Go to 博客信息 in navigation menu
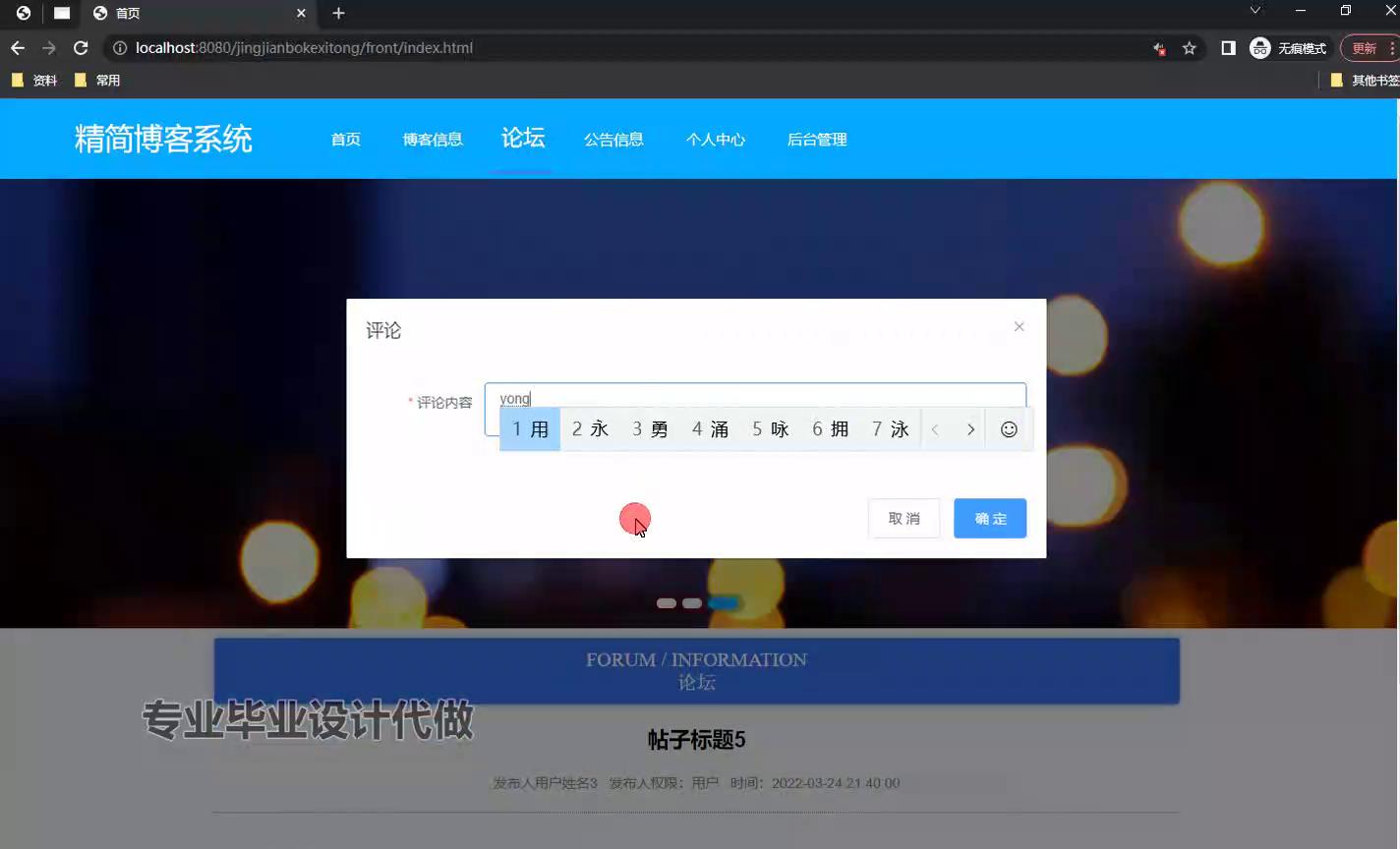Image resolution: width=1400 pixels, height=849 pixels. click(433, 140)
